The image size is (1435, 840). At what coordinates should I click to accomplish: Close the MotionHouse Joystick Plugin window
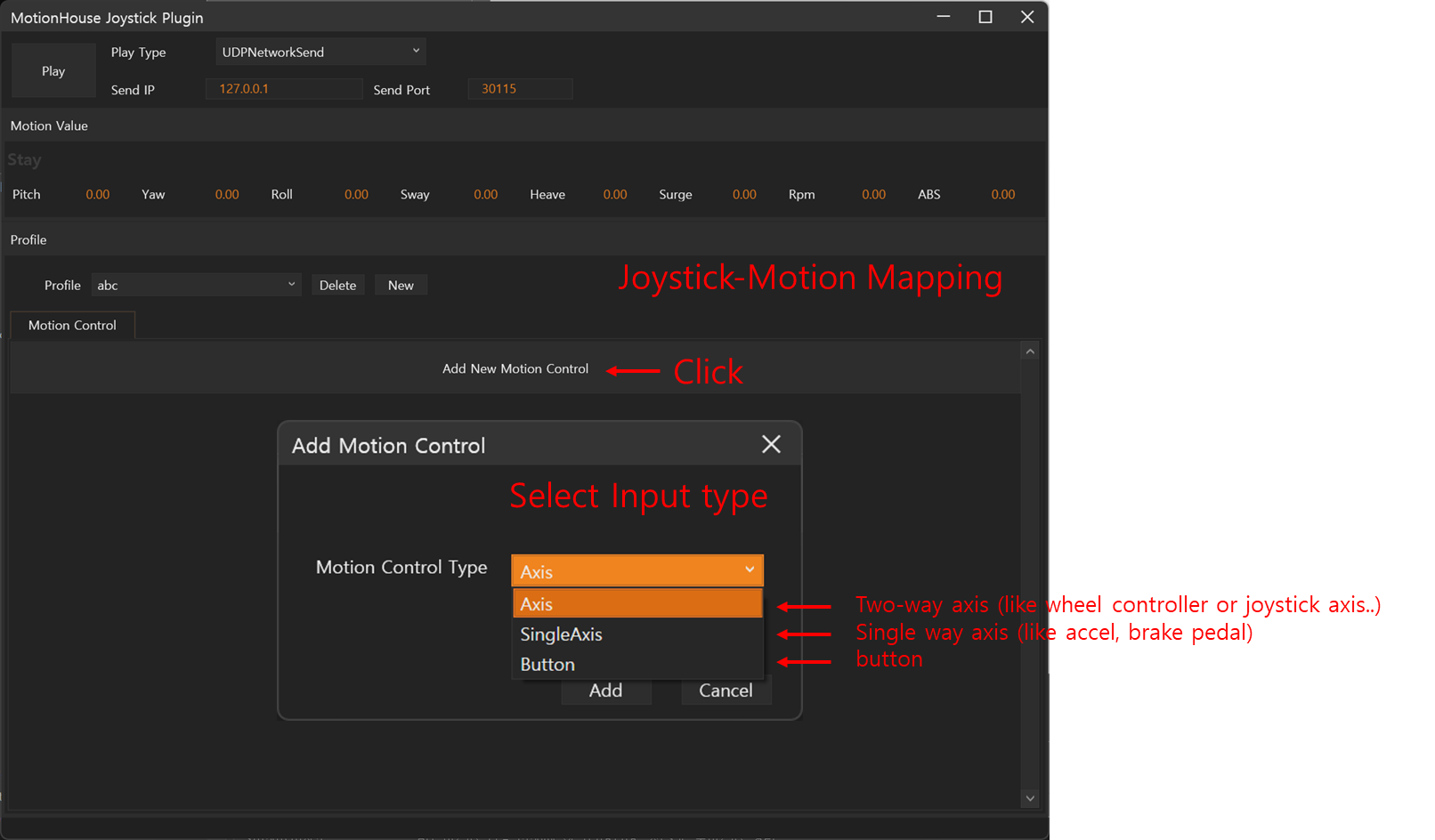pos(1027,17)
